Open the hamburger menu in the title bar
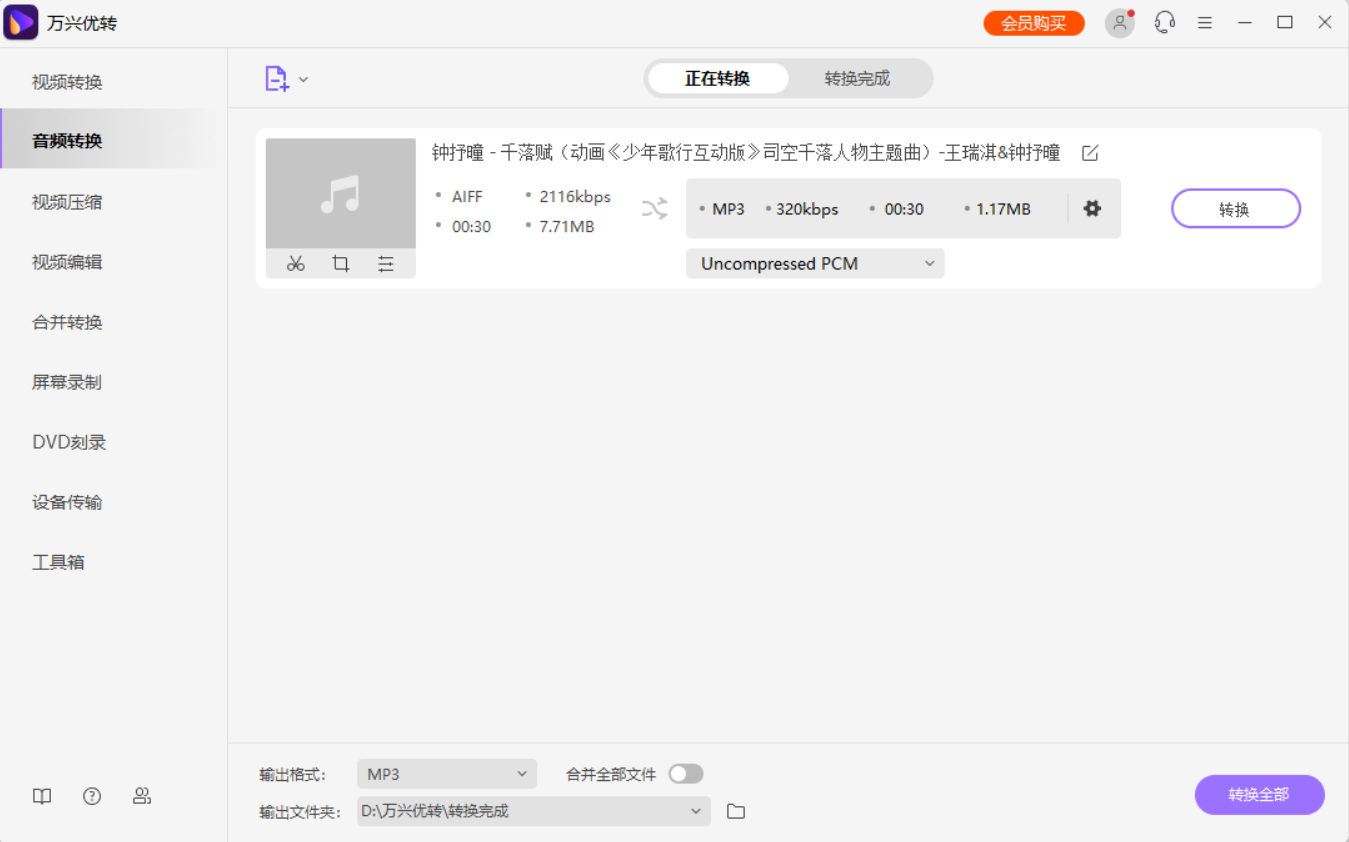 (x=1205, y=21)
